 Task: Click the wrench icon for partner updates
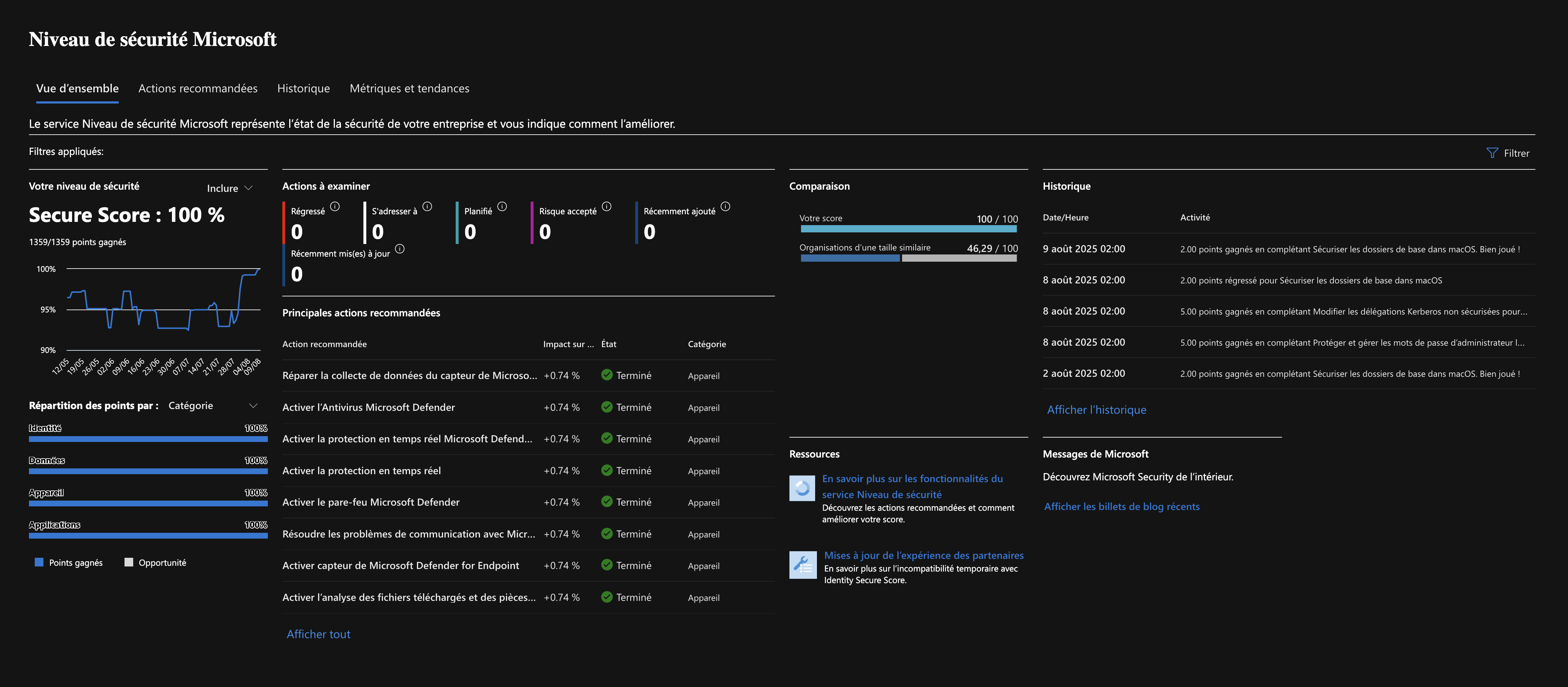click(802, 565)
